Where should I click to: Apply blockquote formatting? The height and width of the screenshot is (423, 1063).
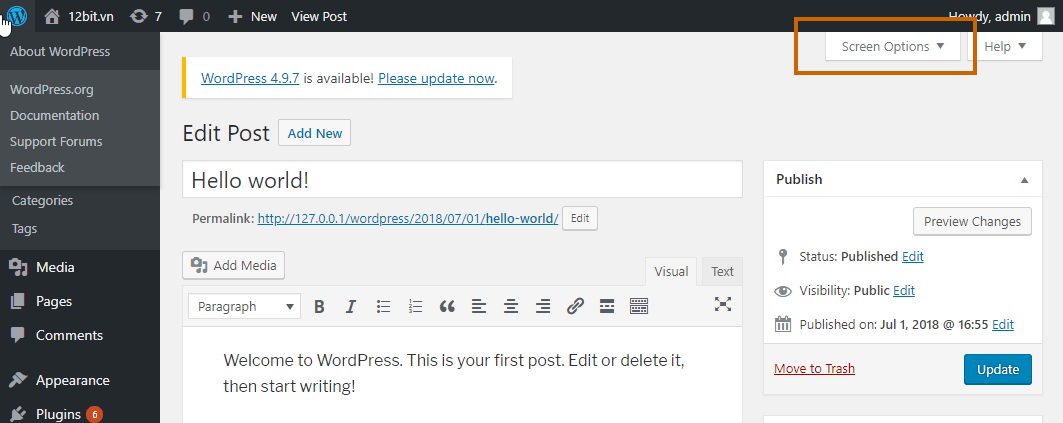pos(447,306)
